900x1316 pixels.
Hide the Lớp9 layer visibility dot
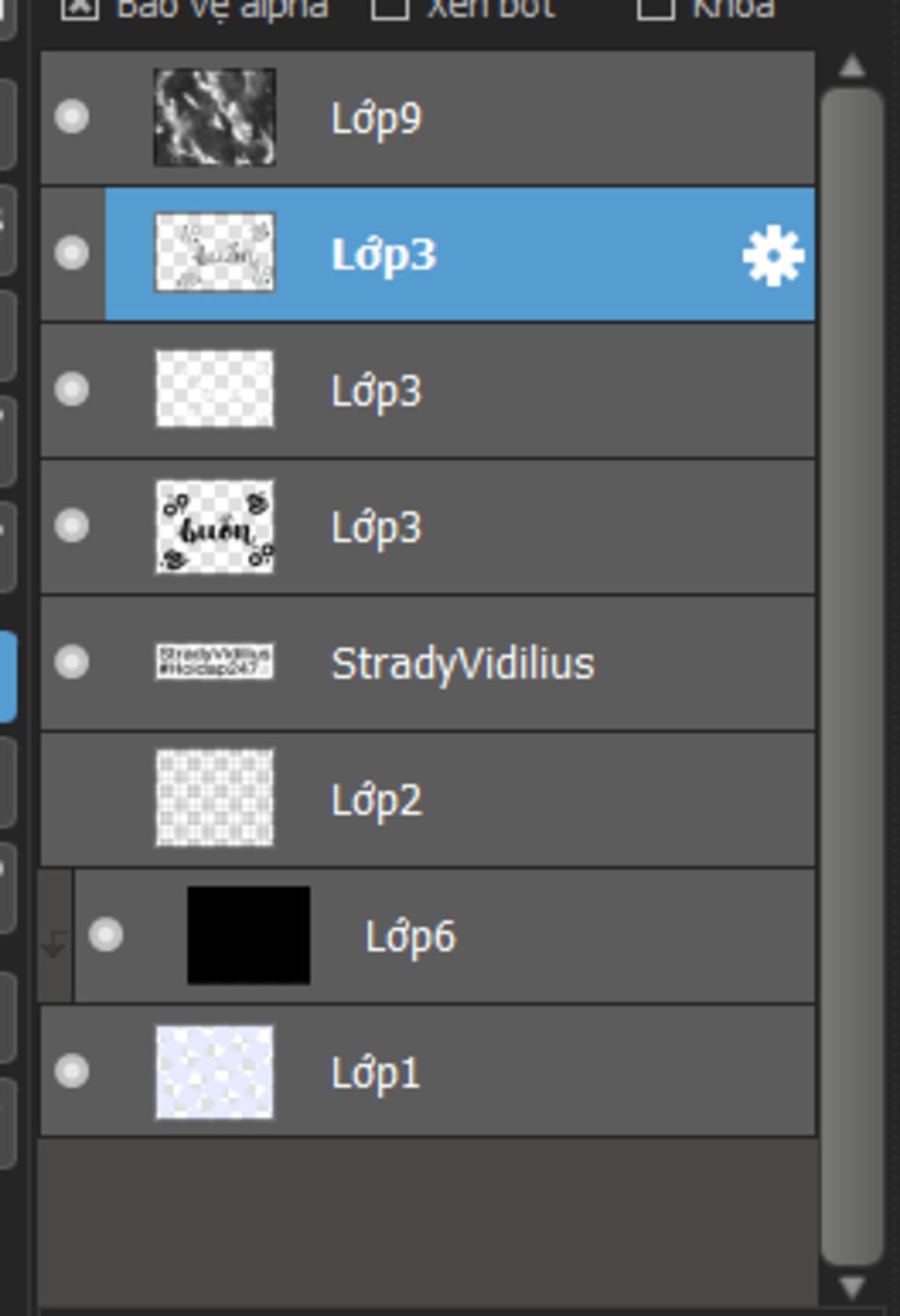[x=71, y=116]
